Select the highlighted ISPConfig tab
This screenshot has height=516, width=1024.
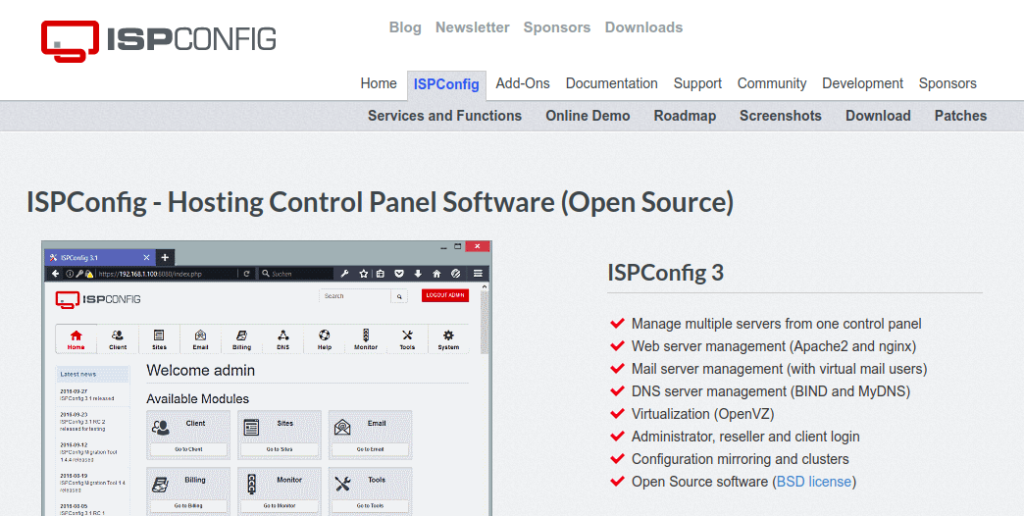446,85
